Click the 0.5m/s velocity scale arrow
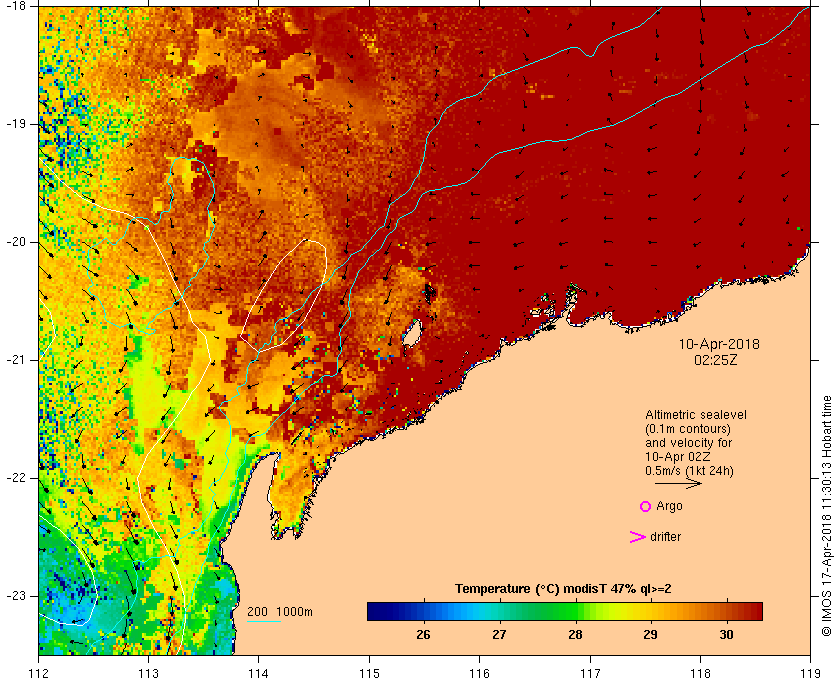Image resolution: width=840 pixels, height=680 pixels. tap(678, 483)
